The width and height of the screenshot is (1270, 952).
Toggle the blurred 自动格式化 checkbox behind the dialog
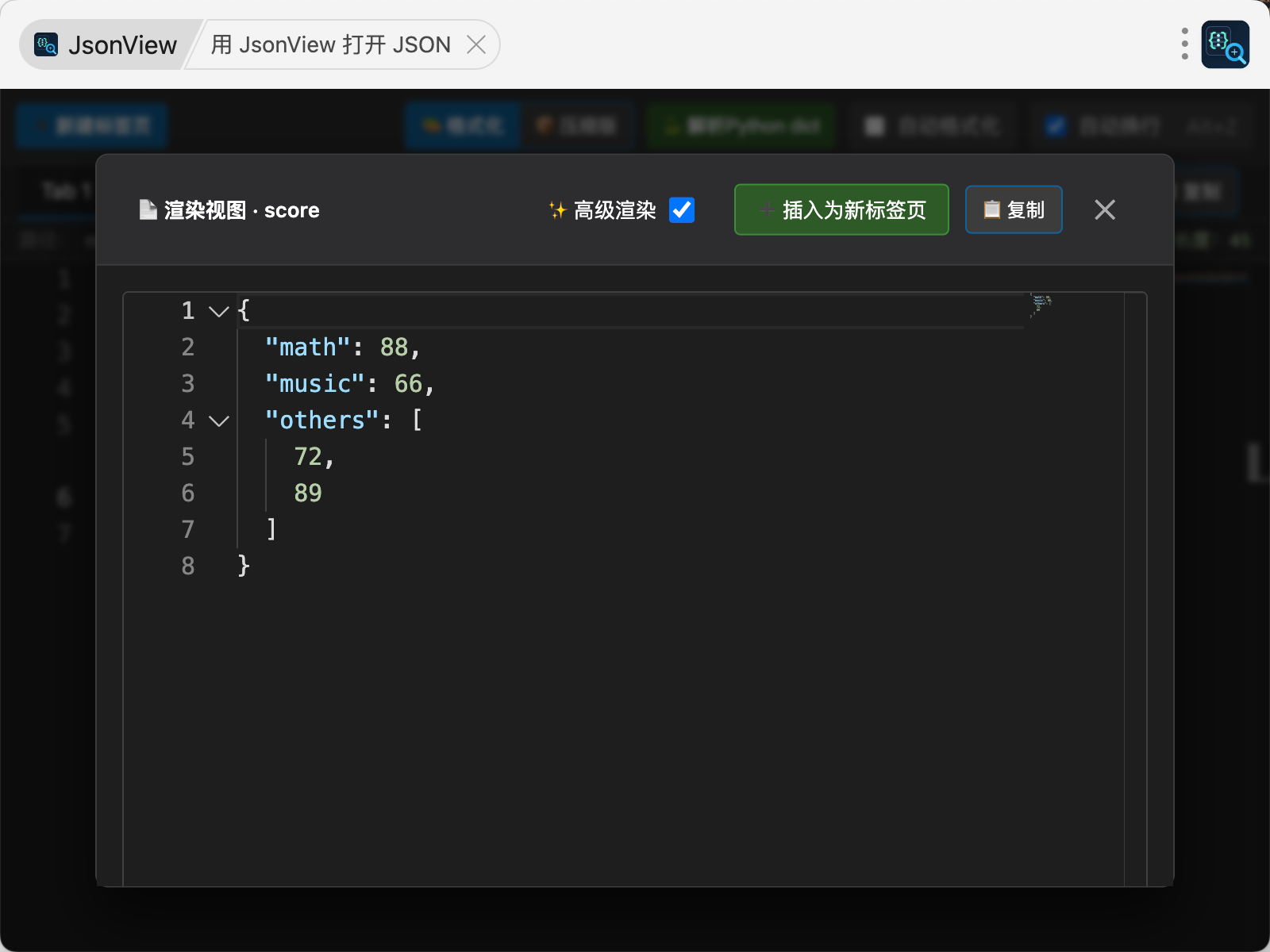click(x=874, y=126)
